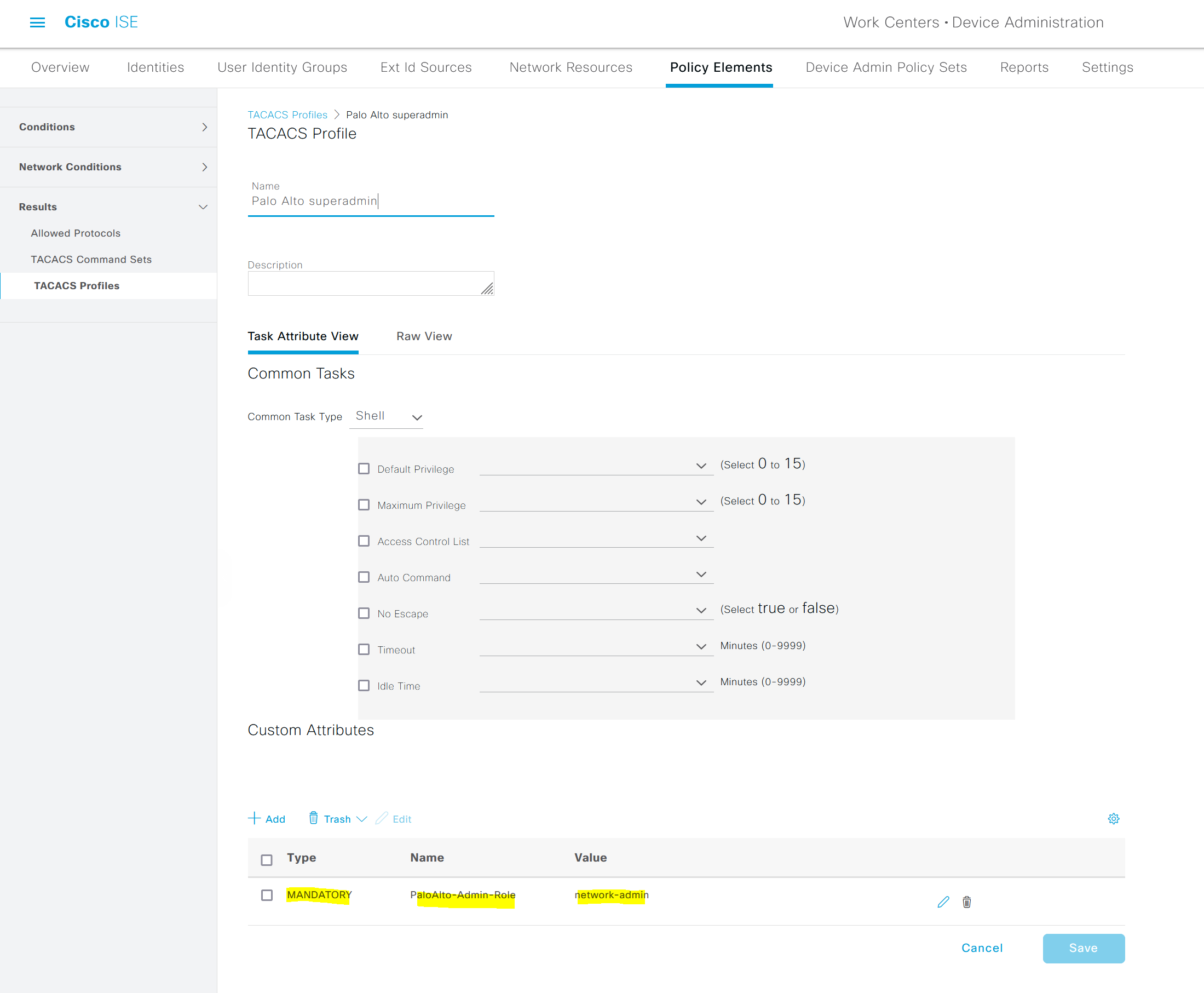This screenshot has width=1204, height=993.
Task: Click the table settings gear icon
Action: tap(1113, 818)
